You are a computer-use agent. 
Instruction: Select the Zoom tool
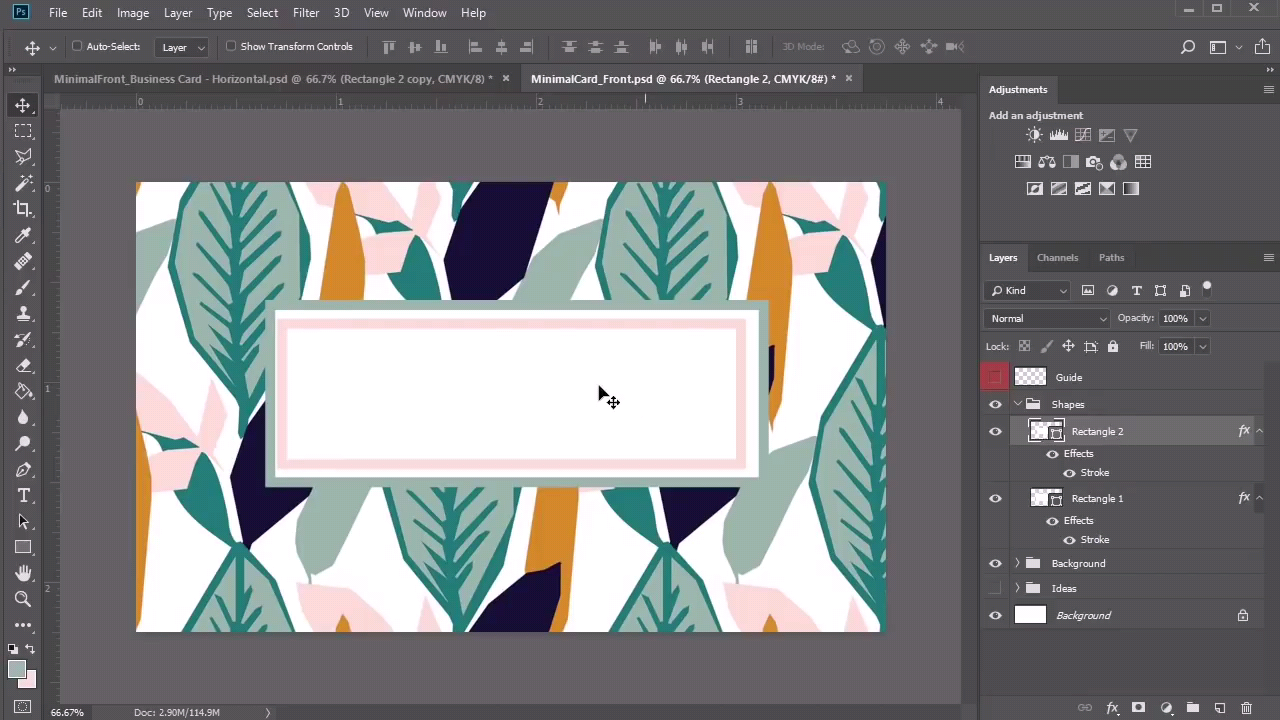tap(22, 599)
